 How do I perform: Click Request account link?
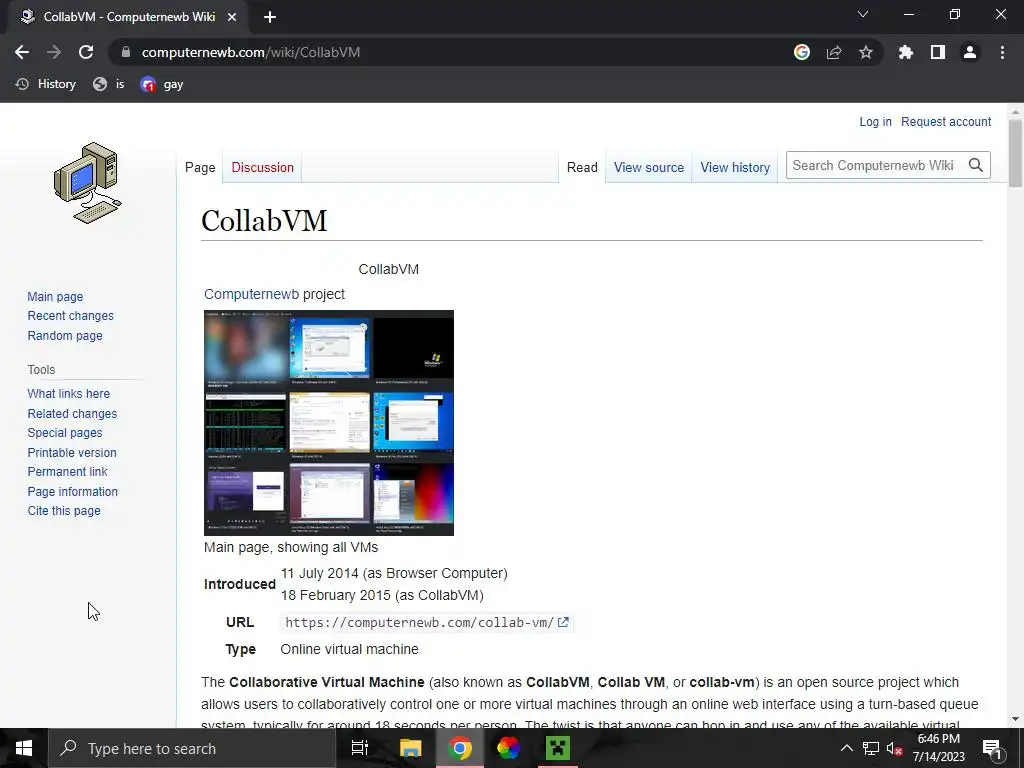pos(946,121)
